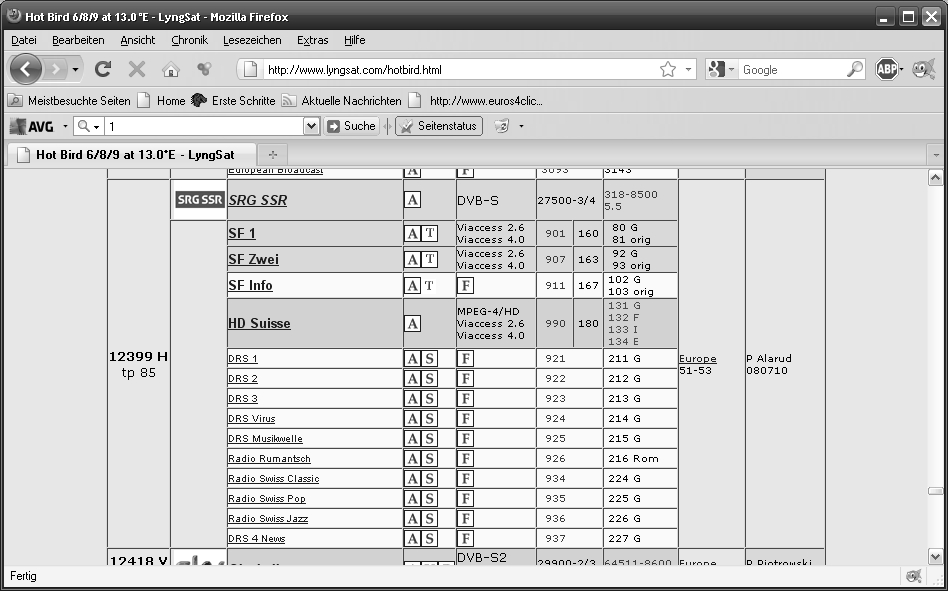Image resolution: width=948 pixels, height=591 pixels.
Task: Open the SRG SSR link
Action: click(x=258, y=200)
